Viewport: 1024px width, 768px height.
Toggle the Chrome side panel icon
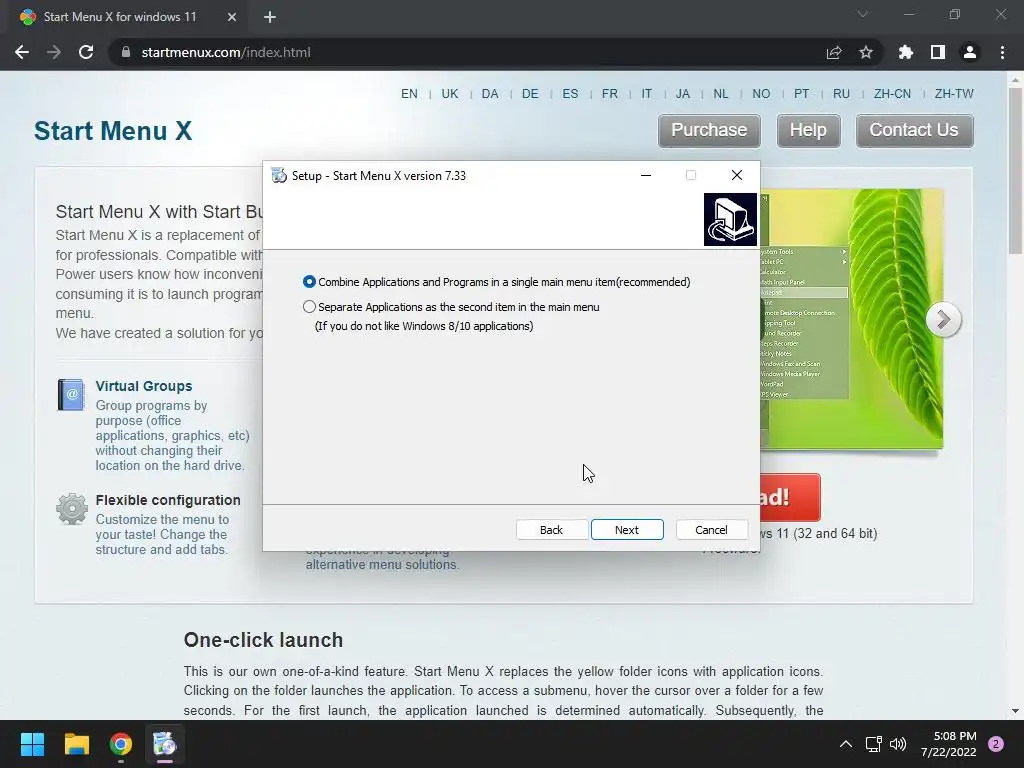(x=938, y=52)
